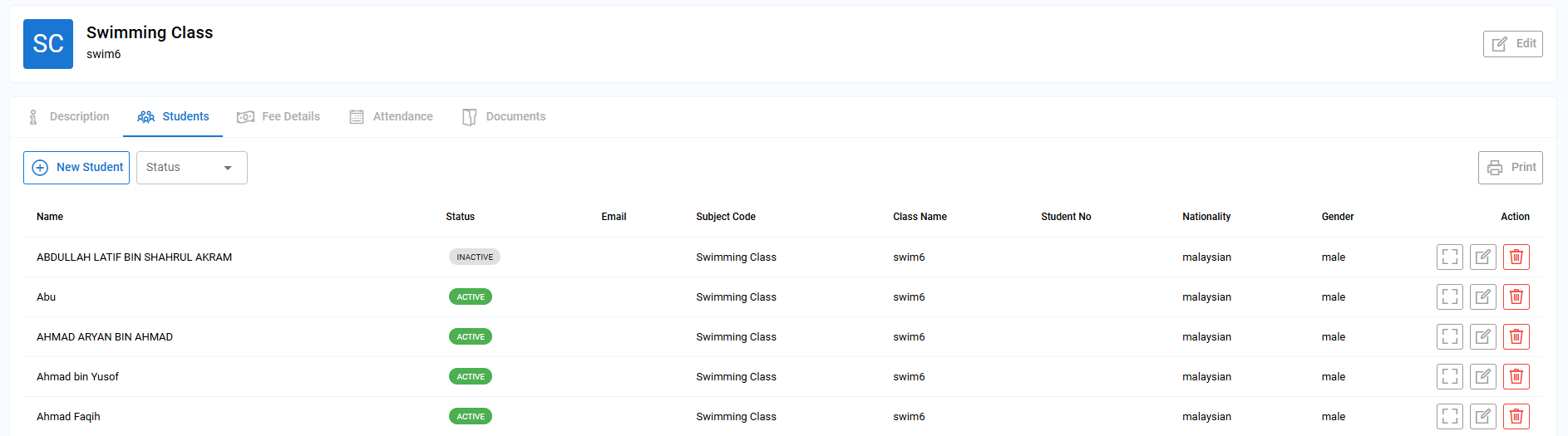
Task: Delete student Abu
Action: (1516, 296)
